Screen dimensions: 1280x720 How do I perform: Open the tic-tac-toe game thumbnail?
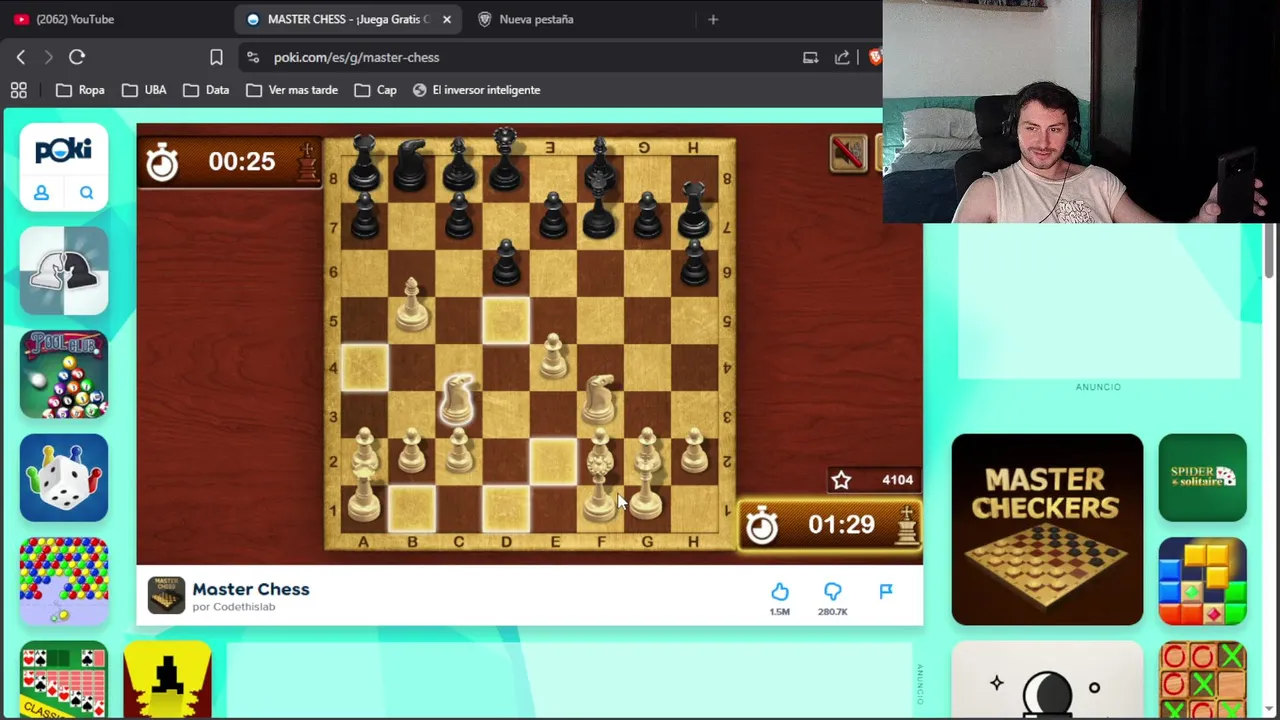(1203, 680)
